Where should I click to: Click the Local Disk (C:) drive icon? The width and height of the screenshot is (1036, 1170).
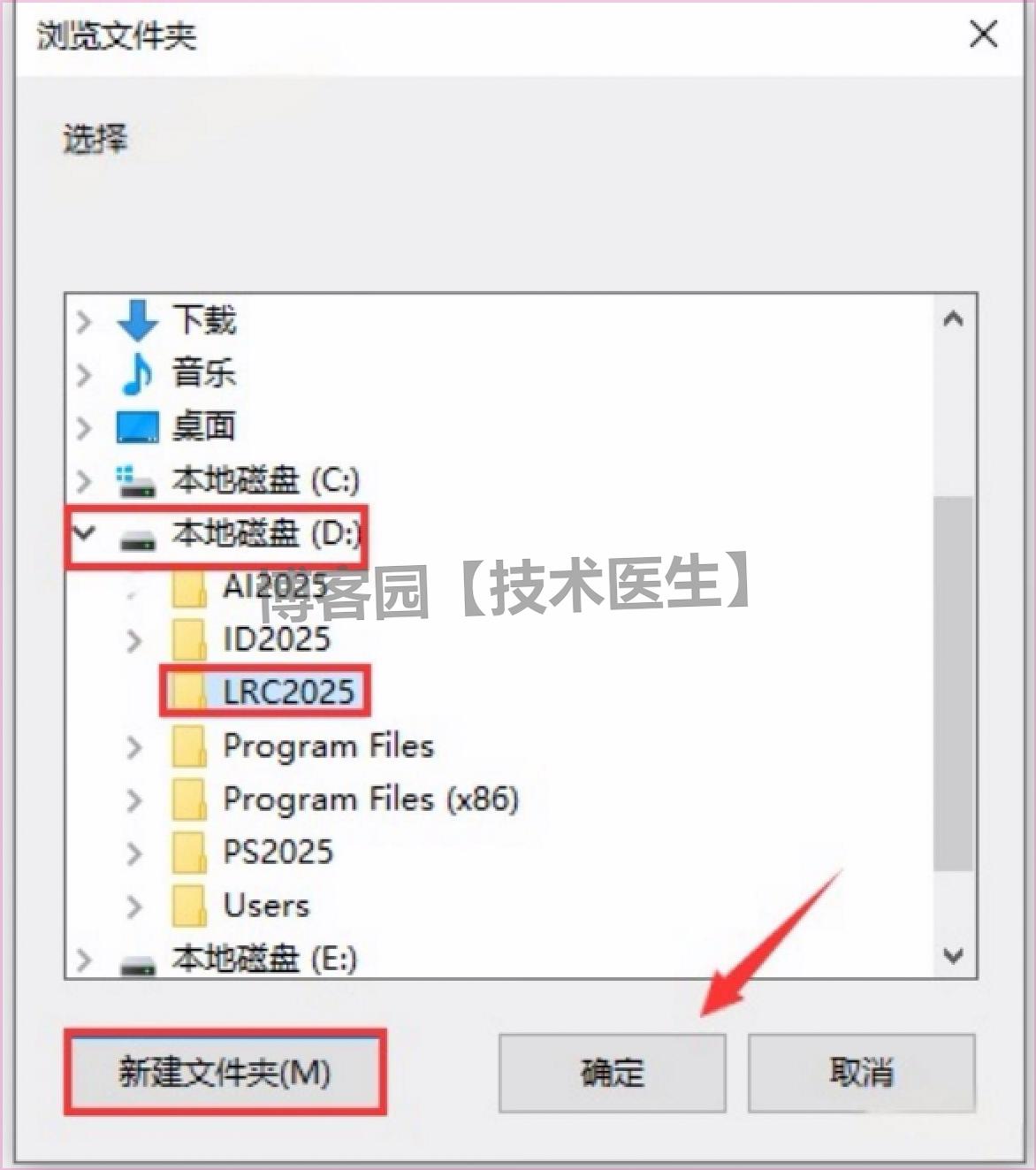(137, 481)
